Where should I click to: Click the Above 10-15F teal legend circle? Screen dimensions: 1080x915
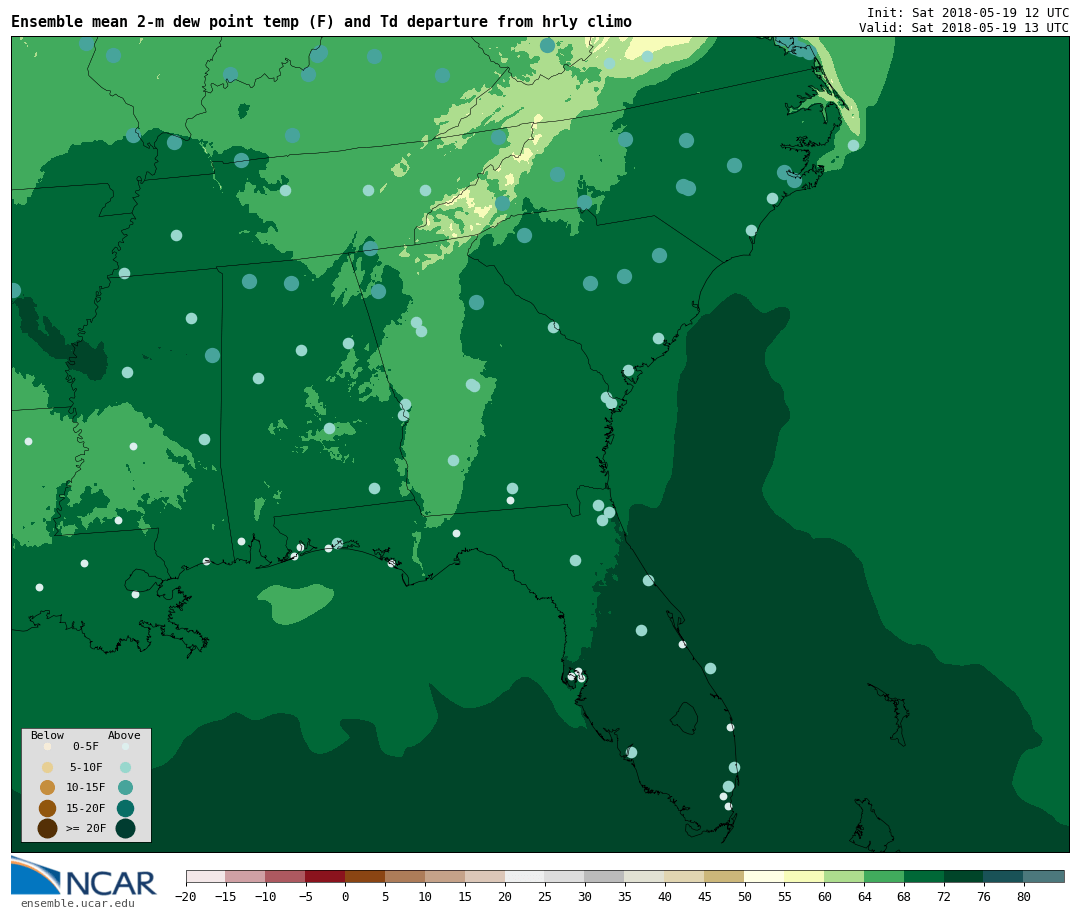pyautogui.click(x=125, y=788)
